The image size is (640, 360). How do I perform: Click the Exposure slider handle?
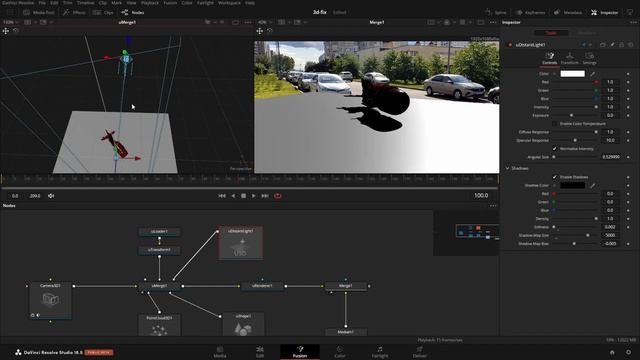point(571,116)
